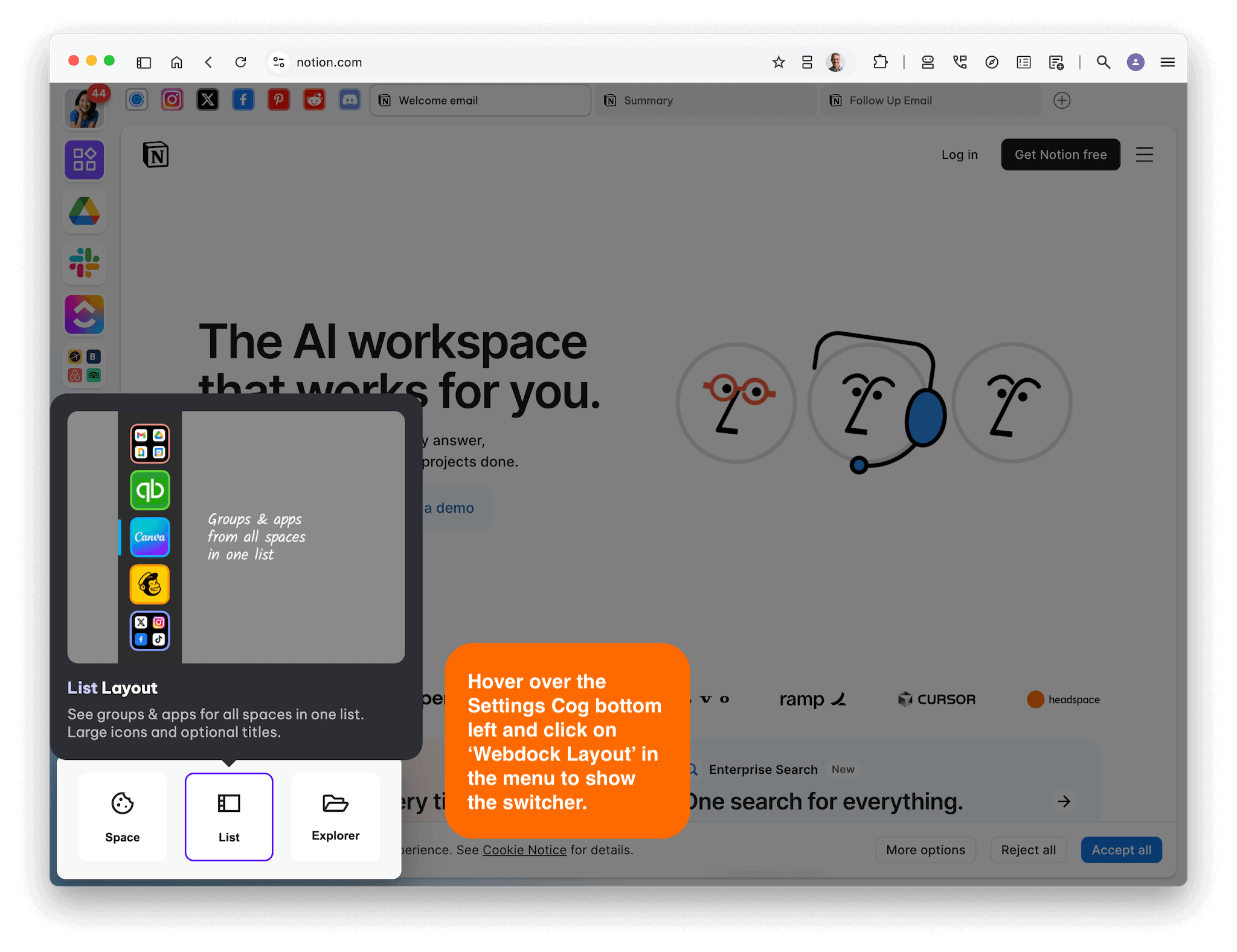The image size is (1237, 952).
Task: Add a new tab with plus
Action: (1062, 100)
